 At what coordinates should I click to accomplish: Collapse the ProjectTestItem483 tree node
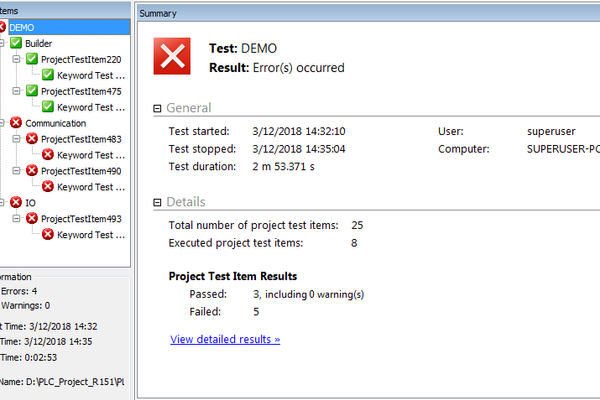pyautogui.click(x=16, y=139)
